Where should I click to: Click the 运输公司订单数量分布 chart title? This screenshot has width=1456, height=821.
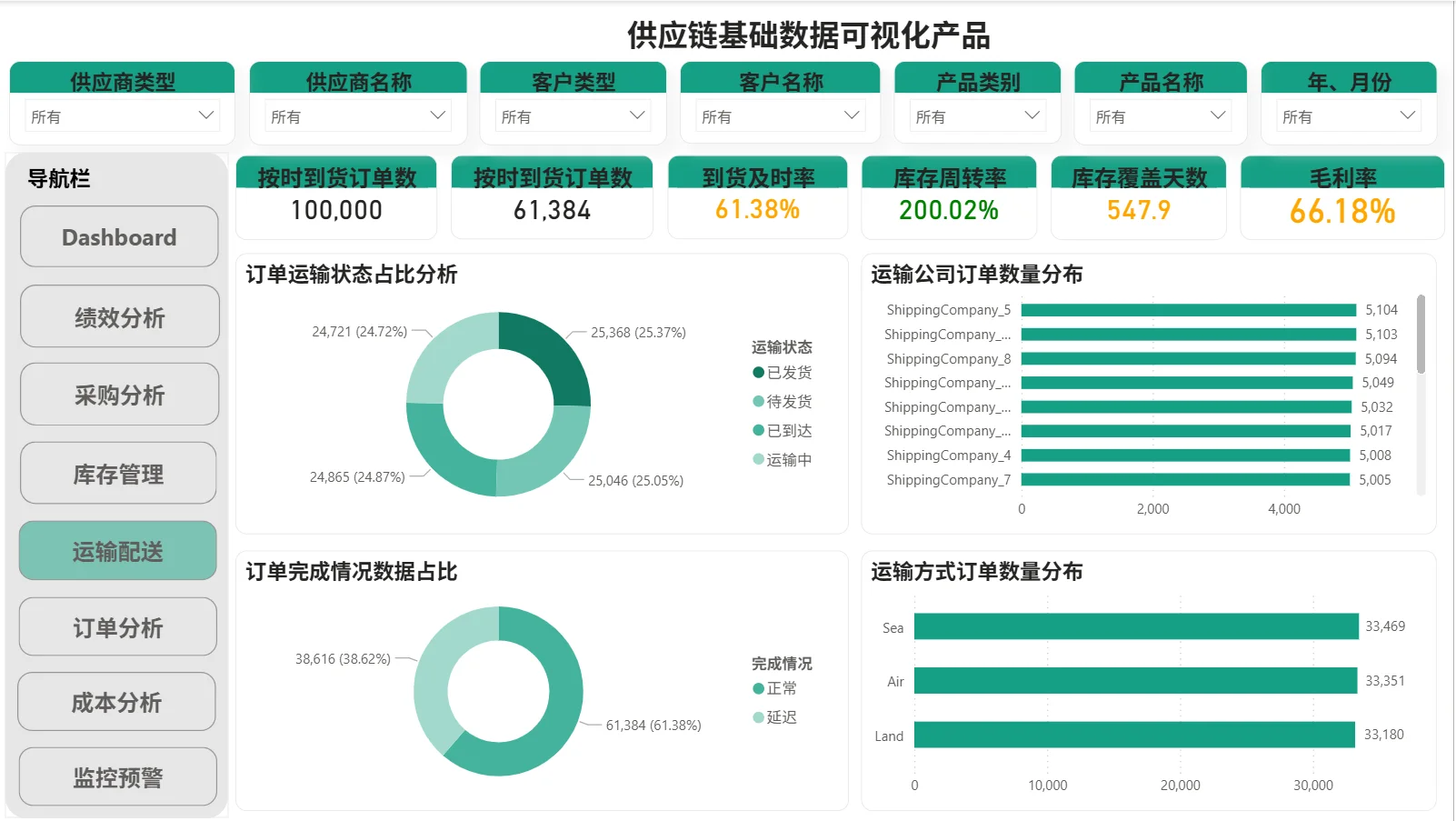[x=977, y=275]
